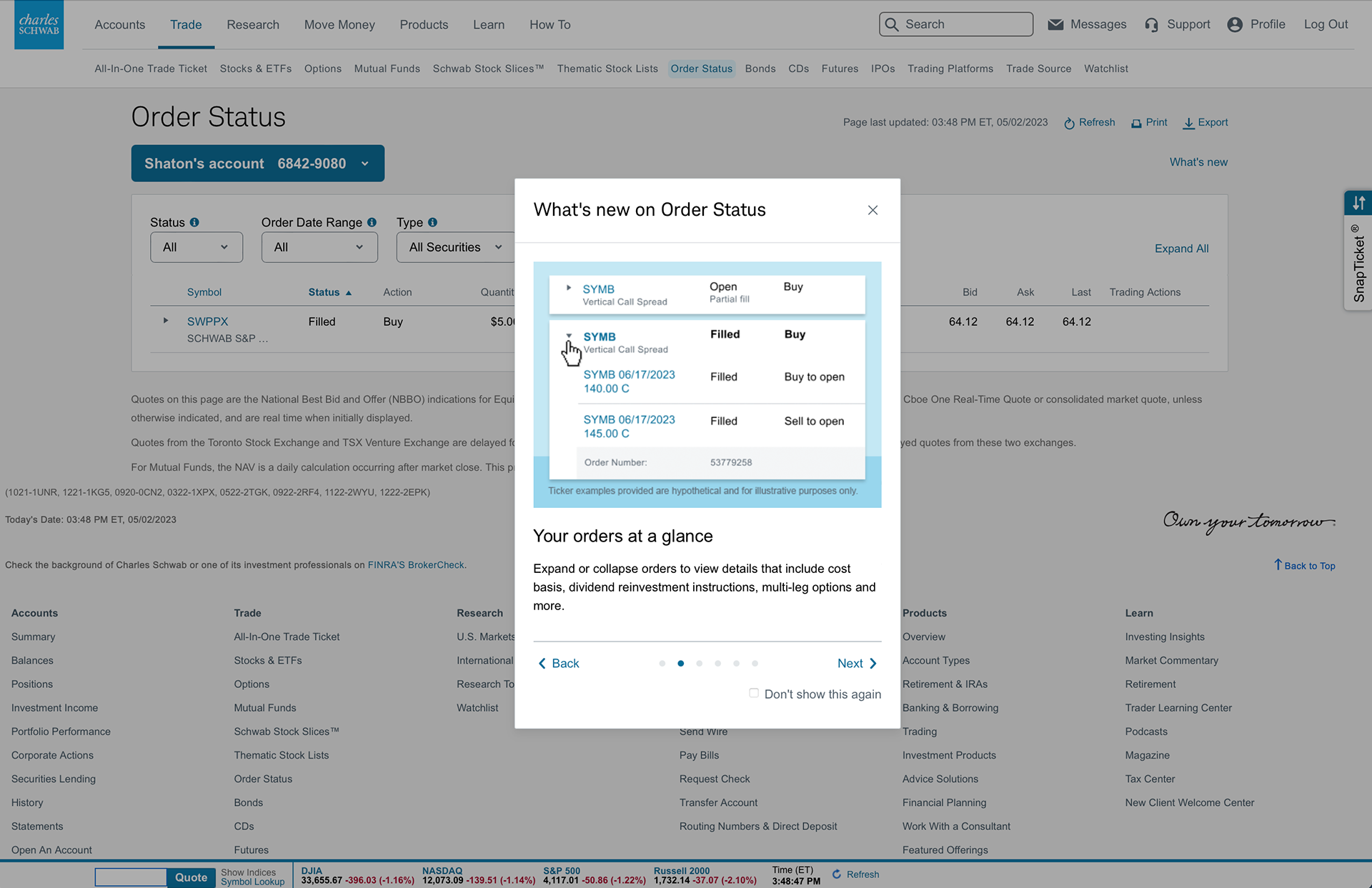
Task: Open the Order Date Range dropdown
Action: (319, 247)
